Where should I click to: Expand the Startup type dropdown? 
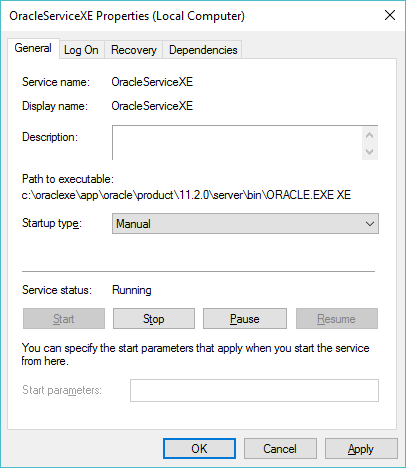(x=245, y=224)
